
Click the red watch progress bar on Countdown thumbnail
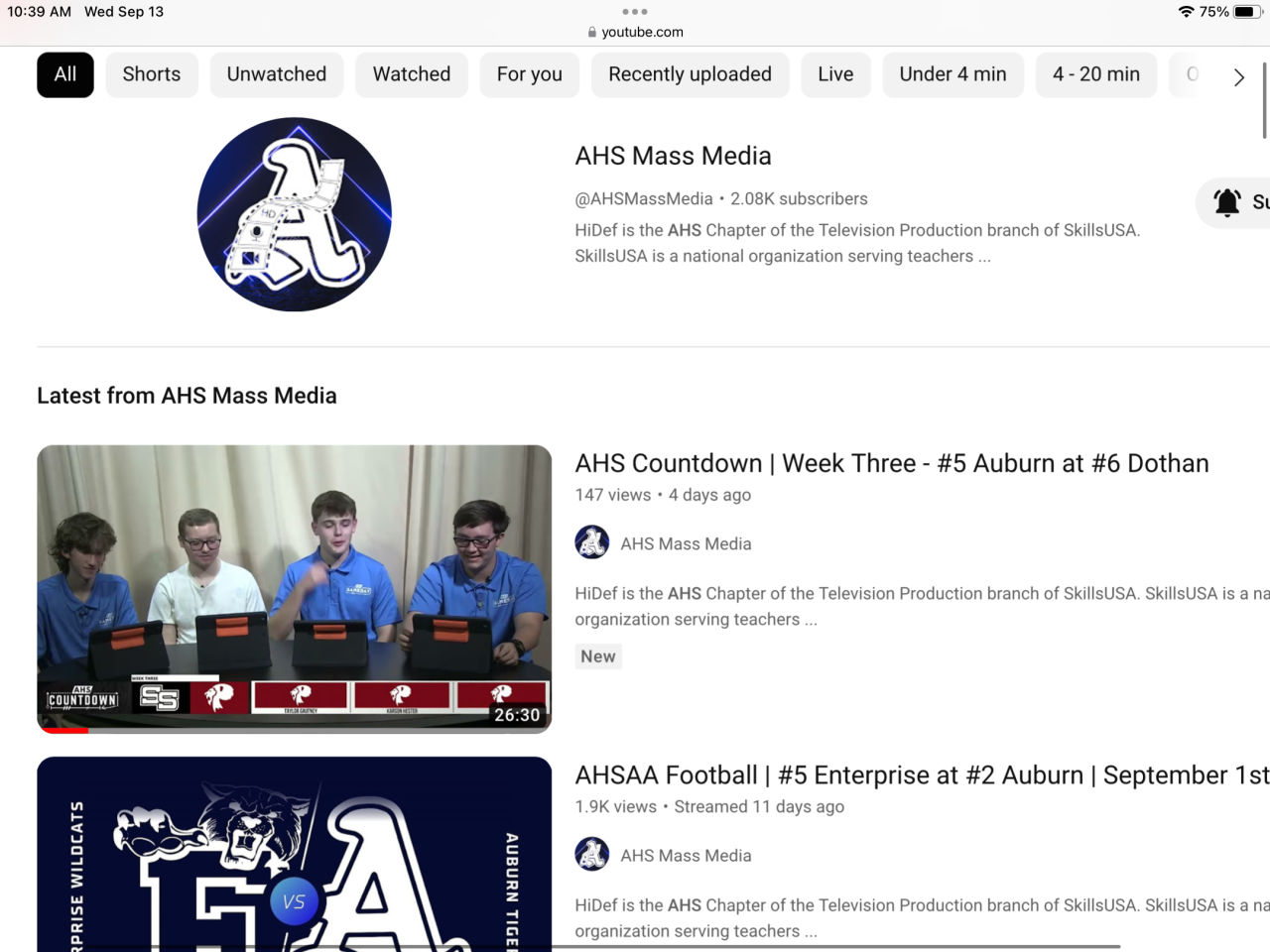tap(63, 731)
